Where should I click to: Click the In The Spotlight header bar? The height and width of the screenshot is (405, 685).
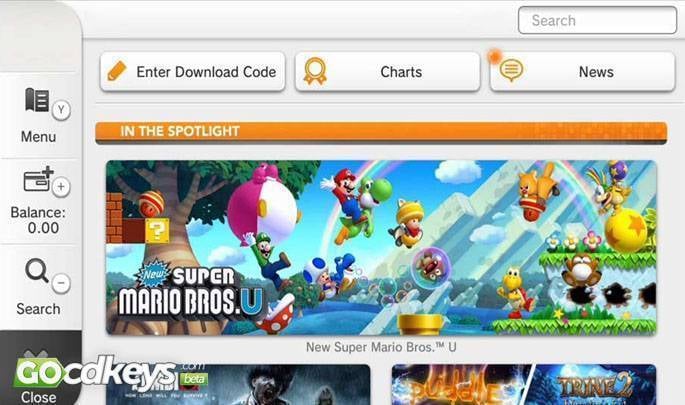click(381, 132)
